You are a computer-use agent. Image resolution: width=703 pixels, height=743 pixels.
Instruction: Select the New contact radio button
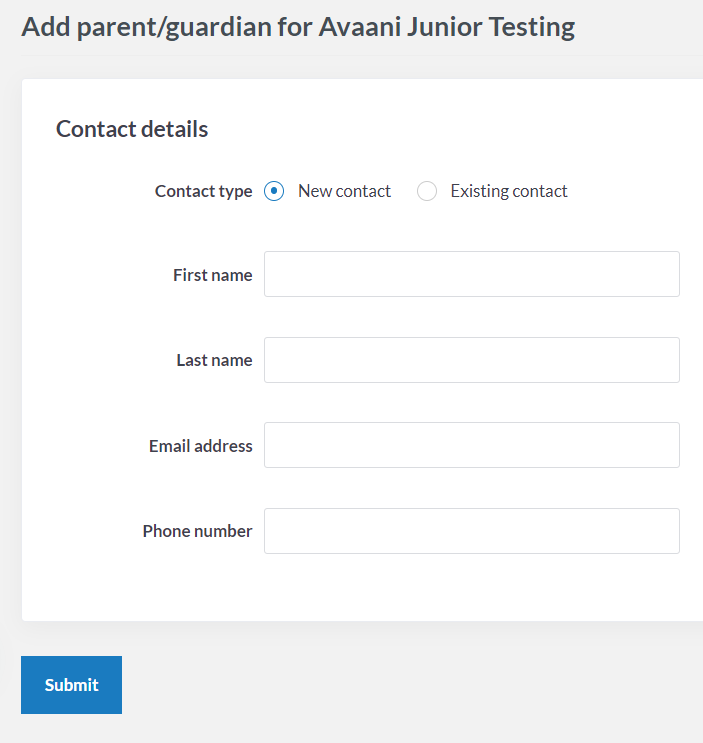(x=274, y=191)
